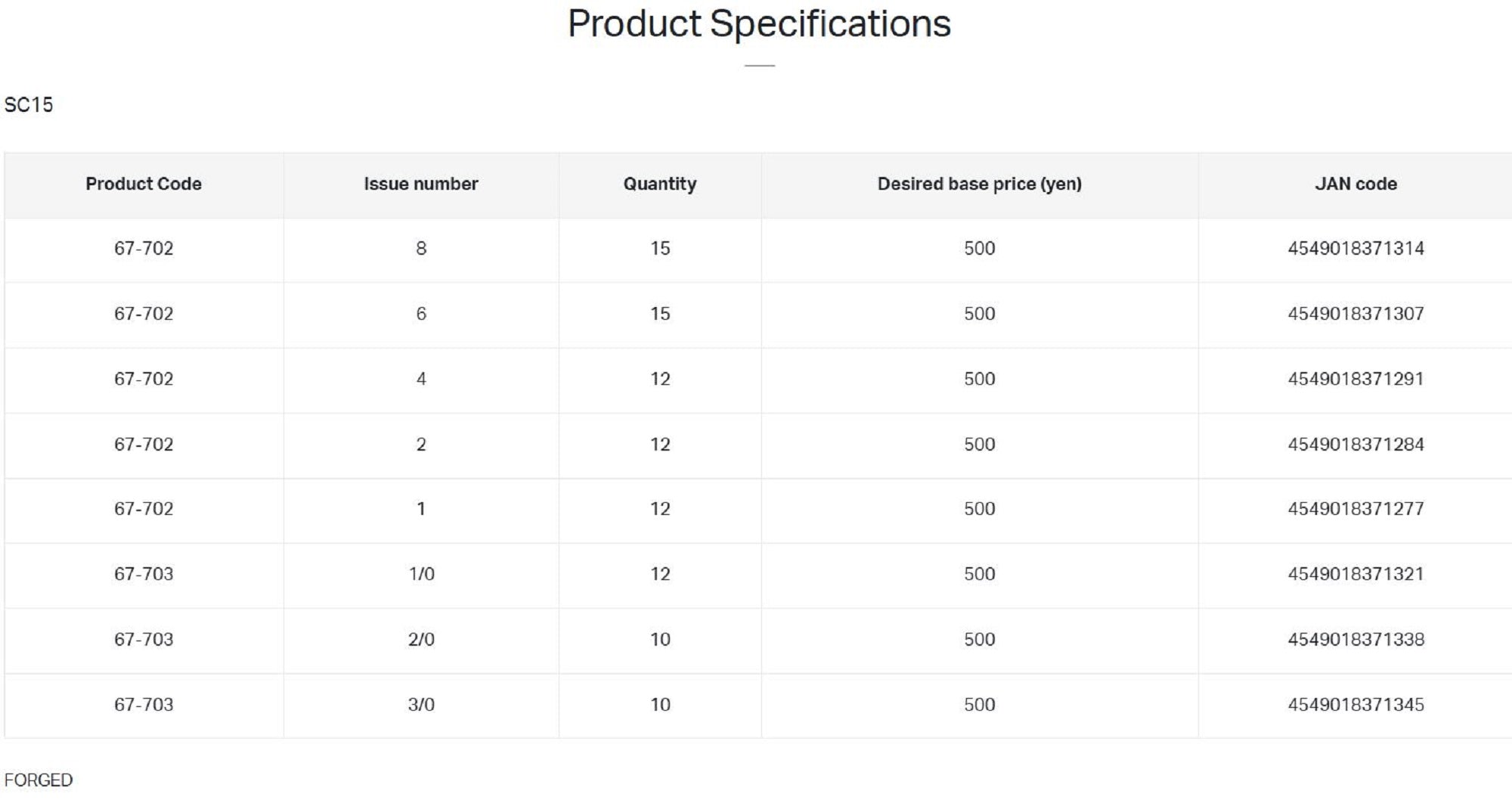Click JAN code 4549018371345
The height and width of the screenshot is (800, 1512).
[1356, 705]
